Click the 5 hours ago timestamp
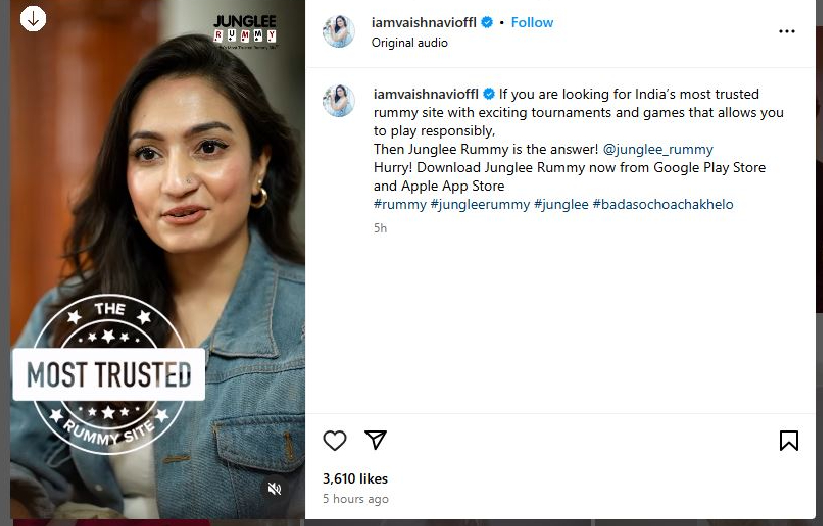The height and width of the screenshot is (526, 823). [x=356, y=499]
